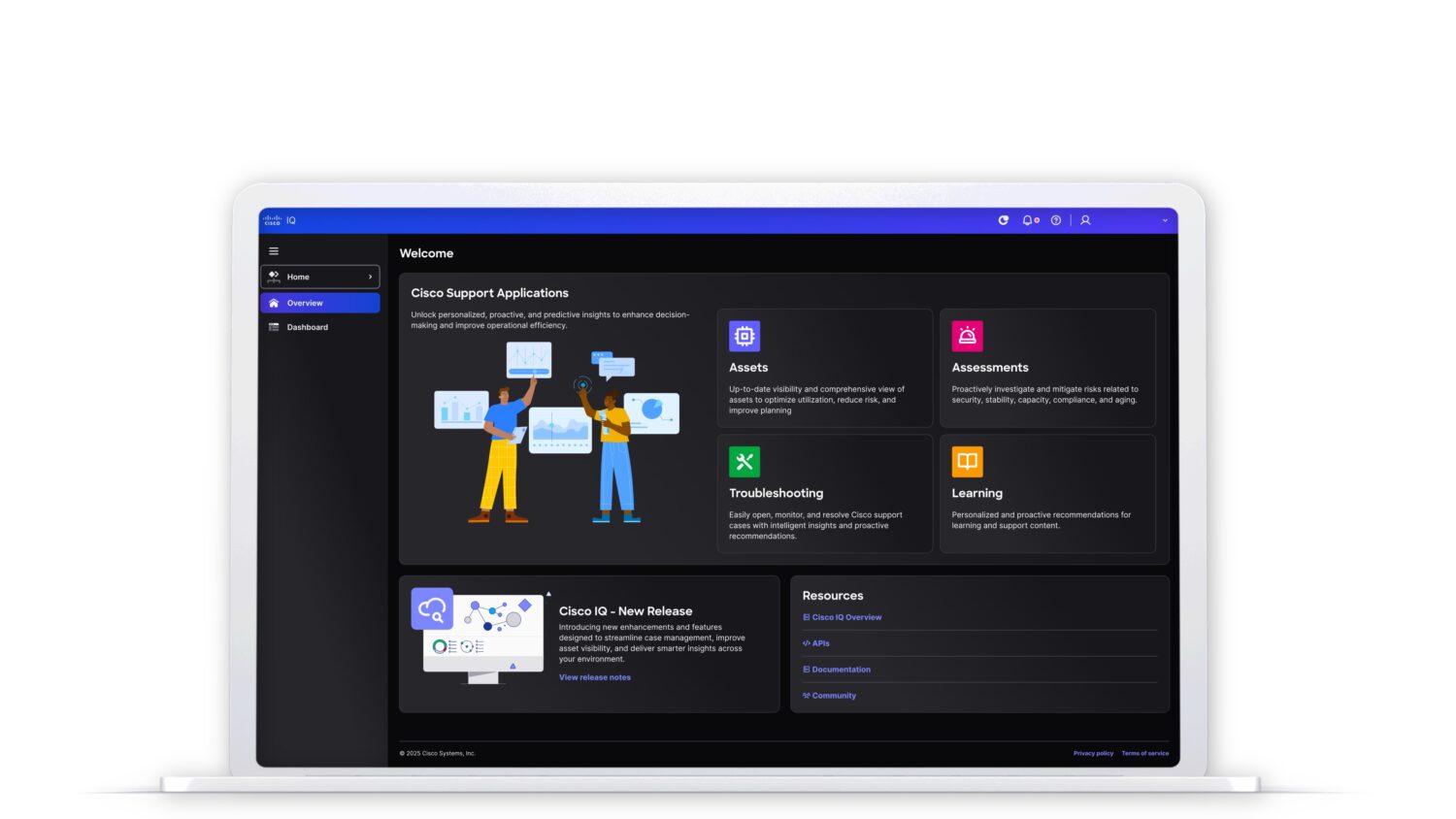Toggle the sidebar with the hamburger icon

point(274,250)
